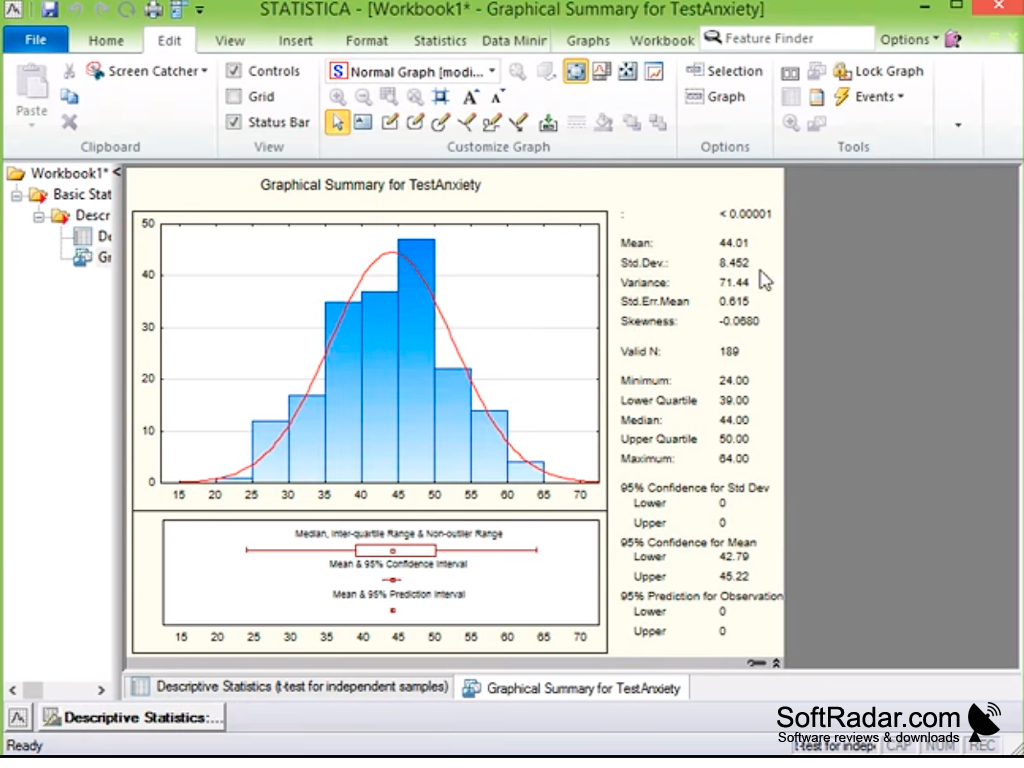This screenshot has height=768, width=1024.
Task: Click the Tools panel layout icon
Action: [x=790, y=71]
